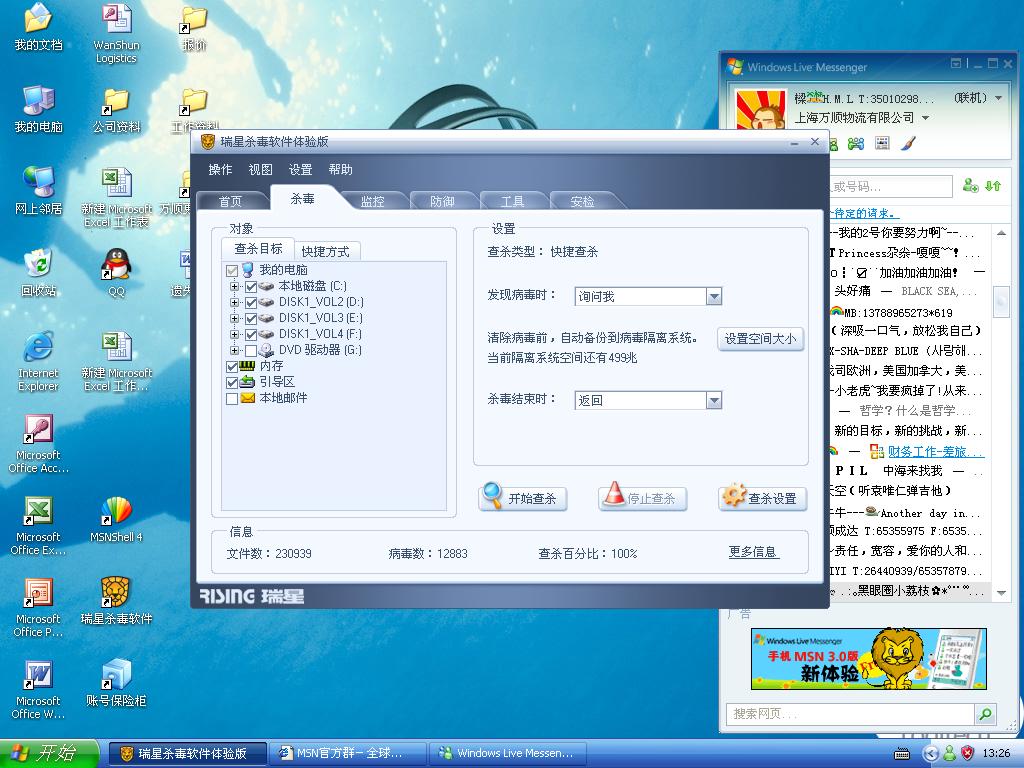Click 我的电脑 desktop icon
The height and width of the screenshot is (768, 1024).
pos(39,109)
